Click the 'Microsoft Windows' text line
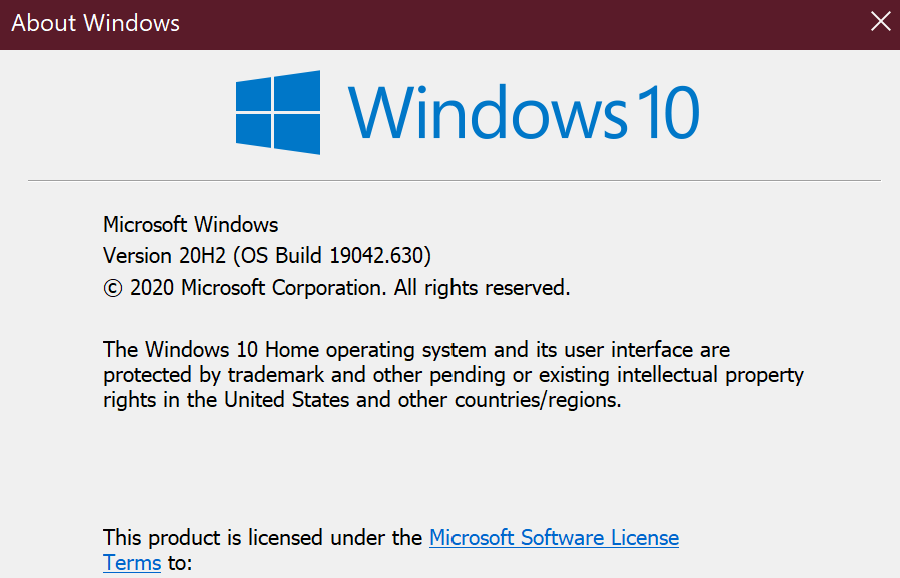 point(191,224)
